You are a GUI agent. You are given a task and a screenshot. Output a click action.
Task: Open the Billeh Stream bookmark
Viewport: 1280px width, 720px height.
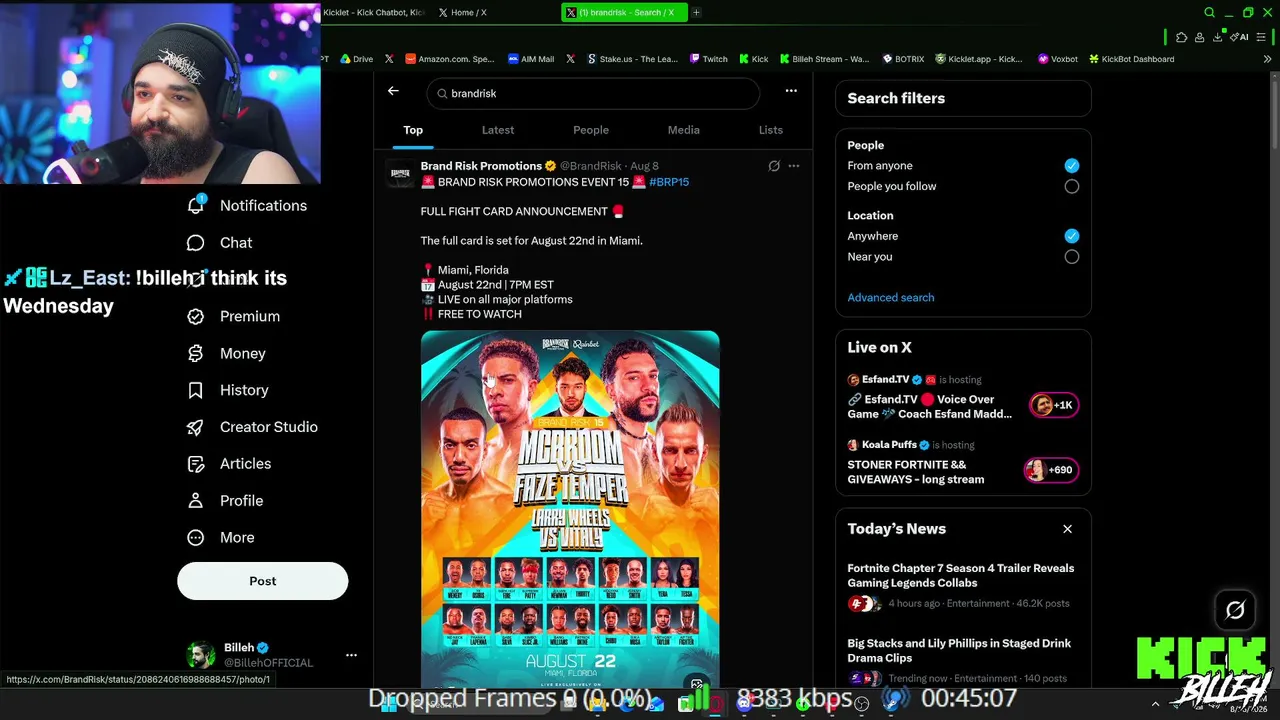pos(825,59)
